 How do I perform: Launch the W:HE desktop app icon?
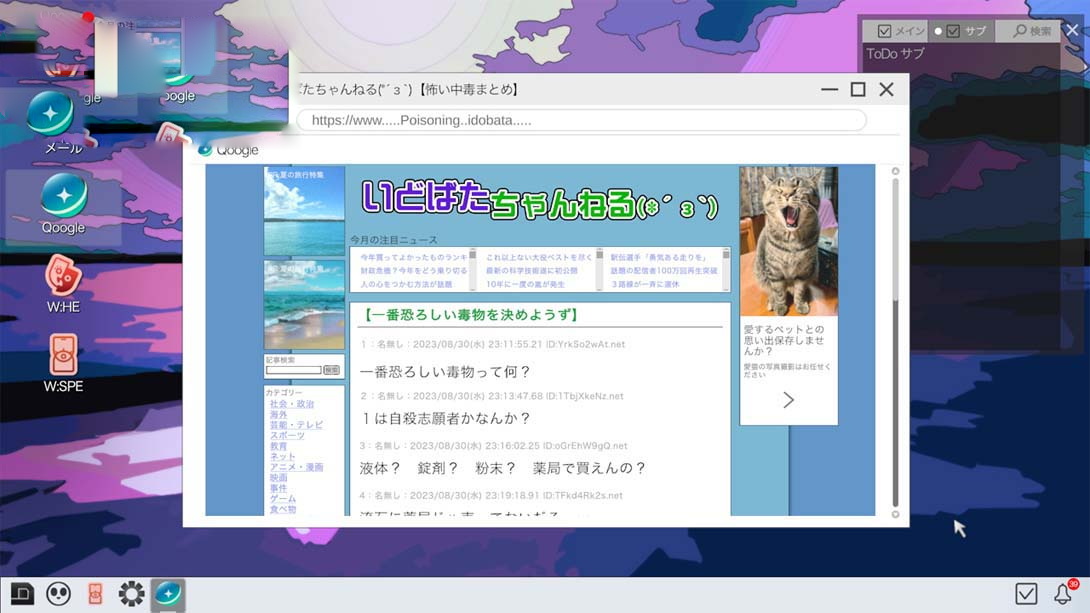[x=63, y=284]
